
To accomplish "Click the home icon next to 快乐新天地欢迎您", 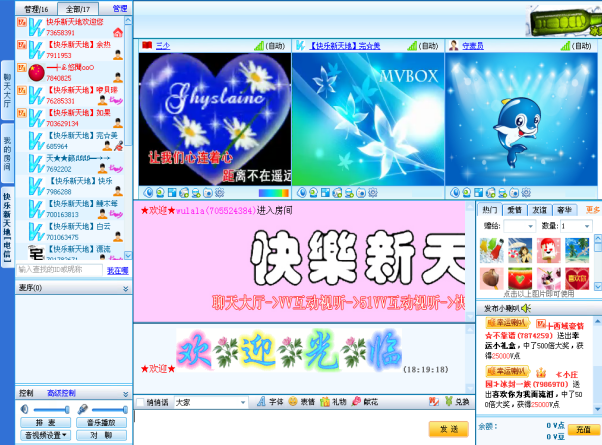I will 118,33.
